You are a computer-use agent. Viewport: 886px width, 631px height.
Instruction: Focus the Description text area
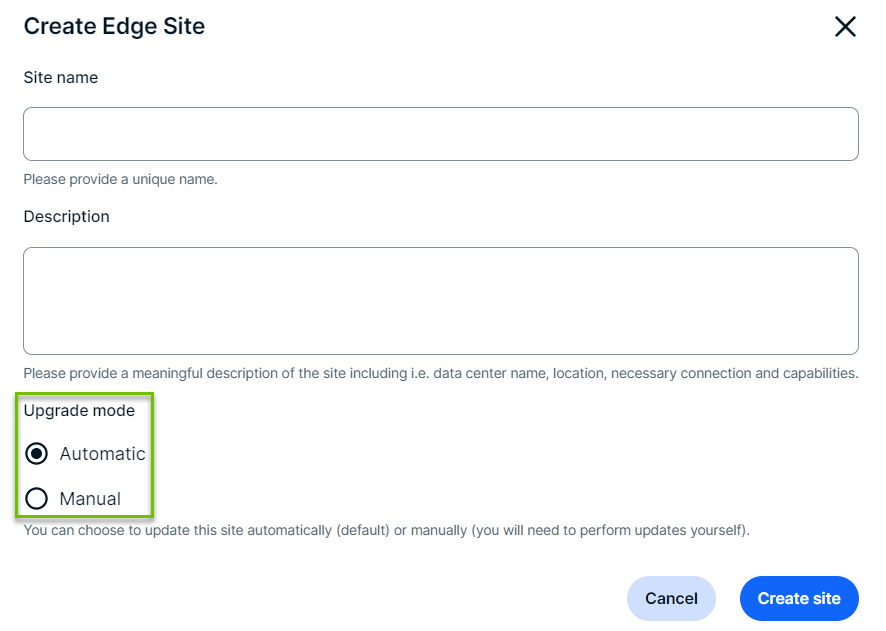coord(441,301)
